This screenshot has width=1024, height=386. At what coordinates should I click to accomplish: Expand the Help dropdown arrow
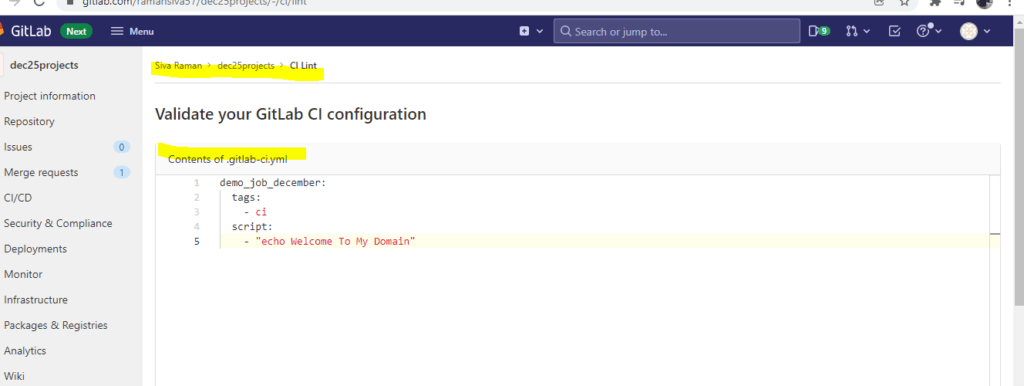click(938, 31)
